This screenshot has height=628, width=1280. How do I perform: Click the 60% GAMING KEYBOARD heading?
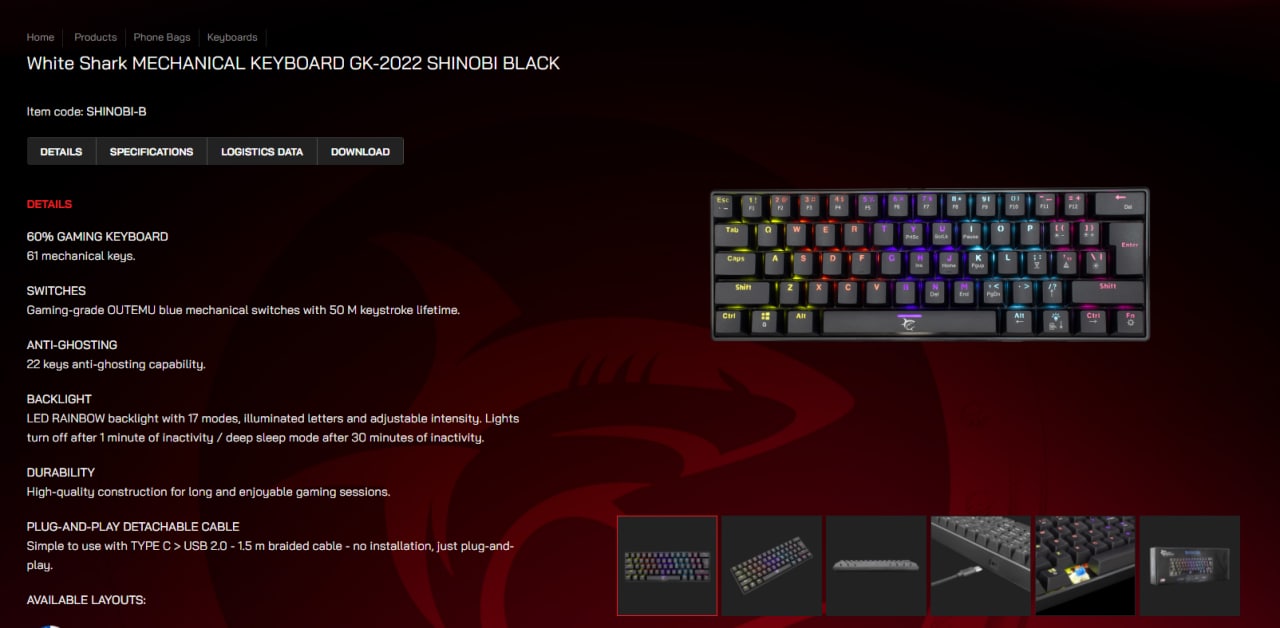coord(97,237)
